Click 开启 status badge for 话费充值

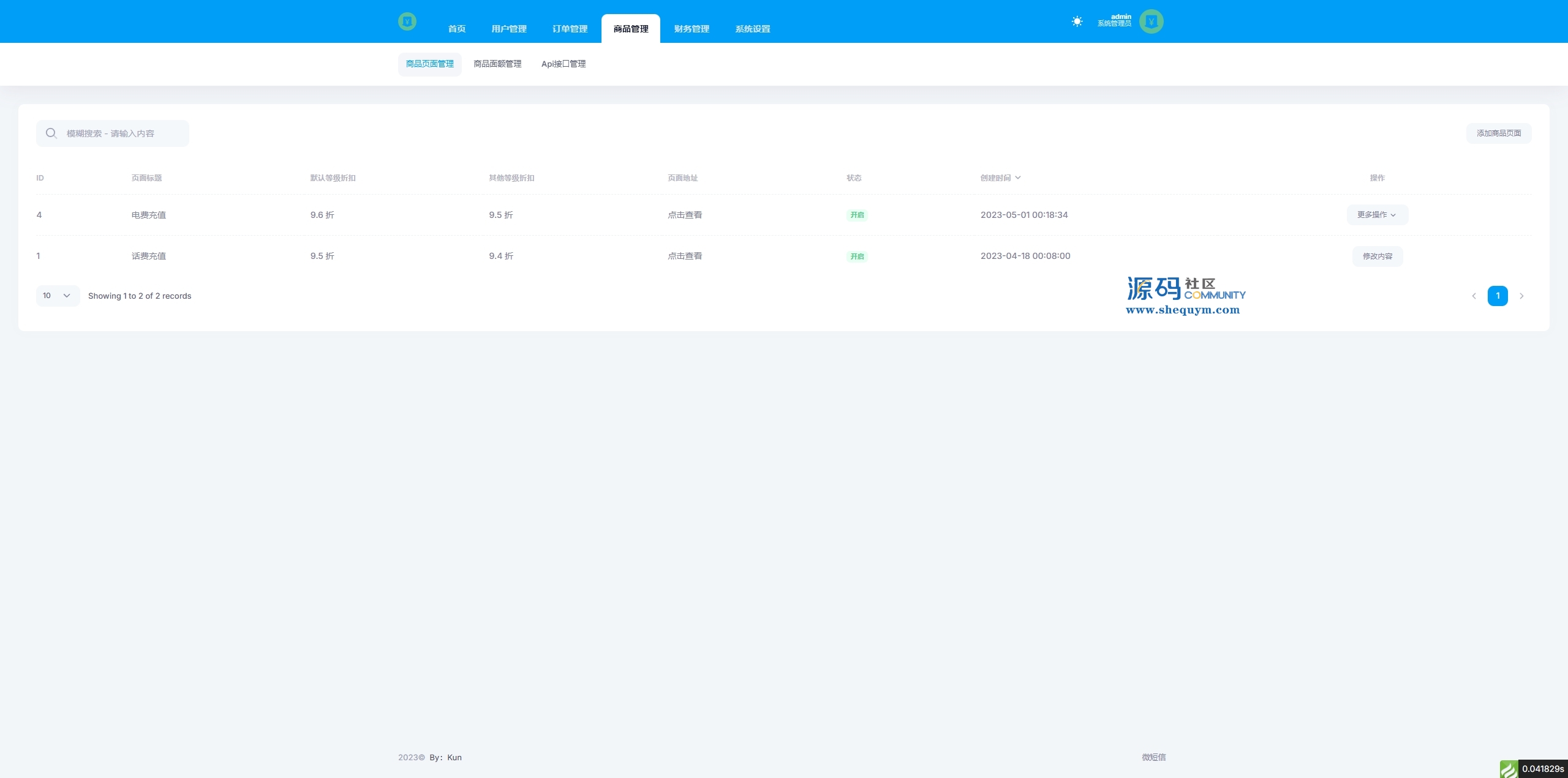857,256
